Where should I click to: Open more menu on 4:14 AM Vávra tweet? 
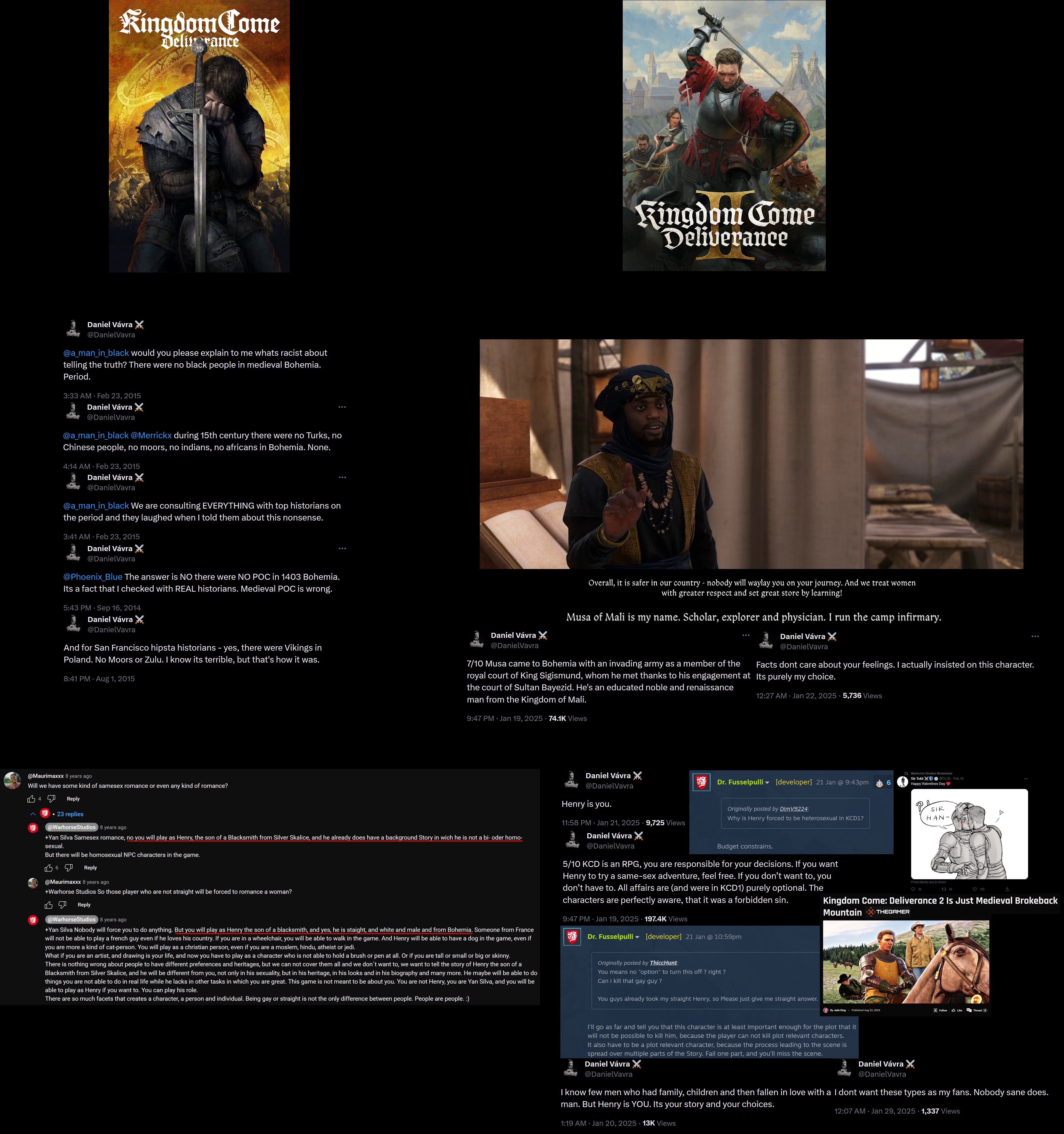pyautogui.click(x=342, y=407)
